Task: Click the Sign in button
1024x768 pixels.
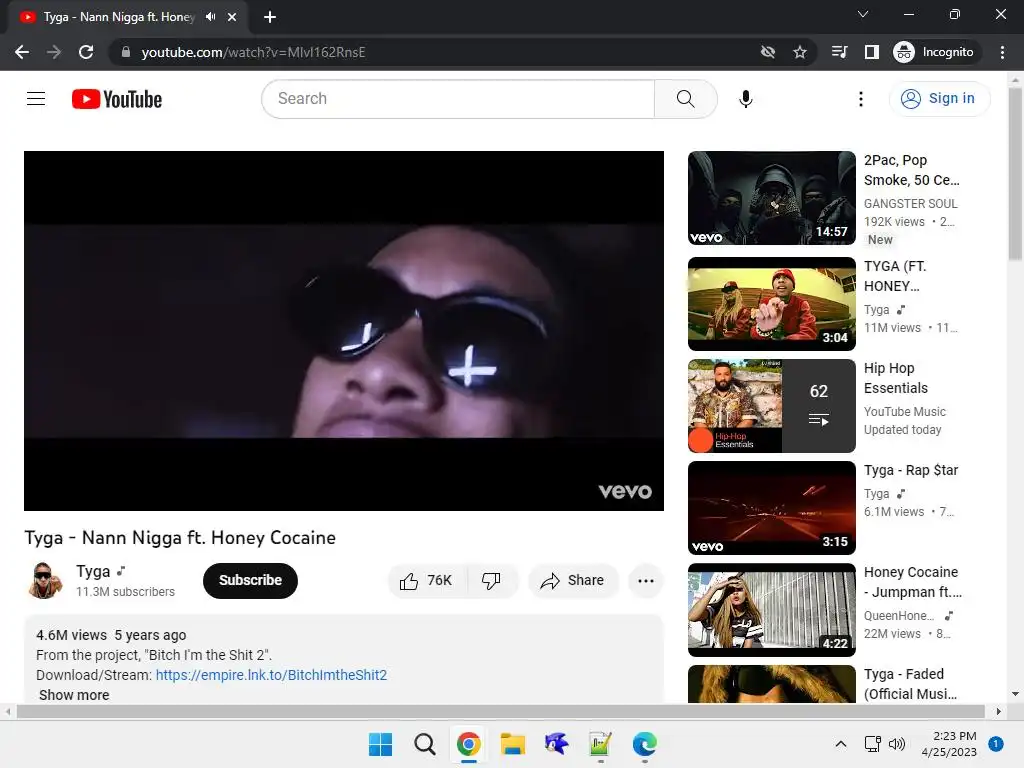Action: point(939,99)
